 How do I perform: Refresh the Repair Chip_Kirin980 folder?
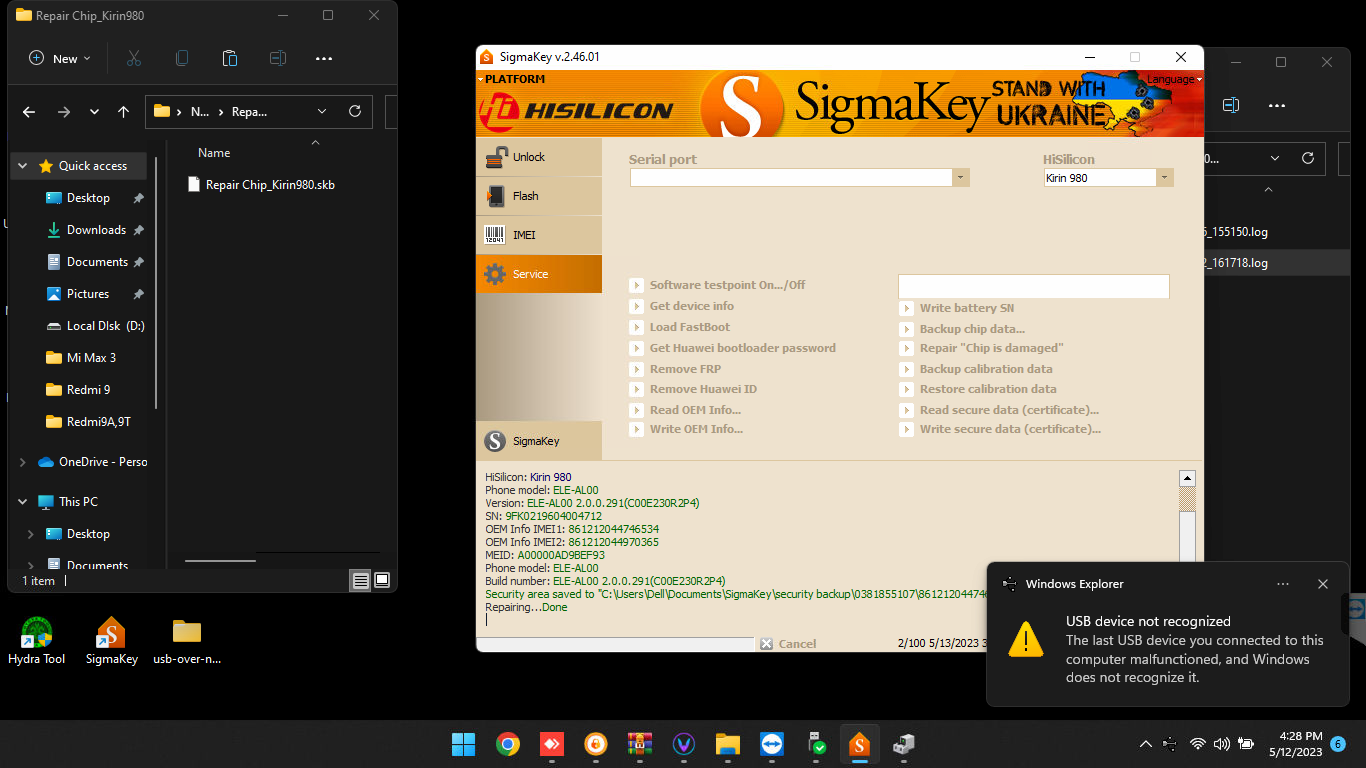point(355,112)
